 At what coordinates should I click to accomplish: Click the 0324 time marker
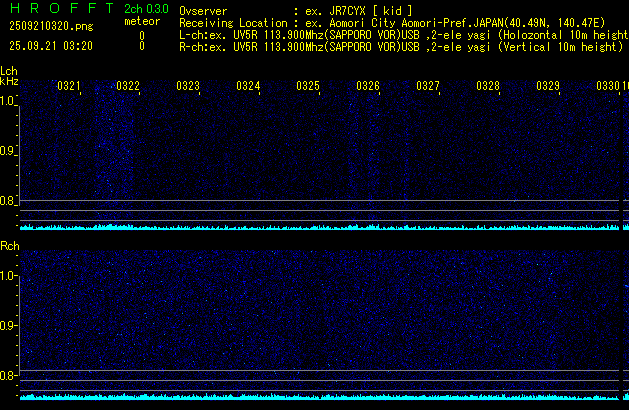[248, 87]
